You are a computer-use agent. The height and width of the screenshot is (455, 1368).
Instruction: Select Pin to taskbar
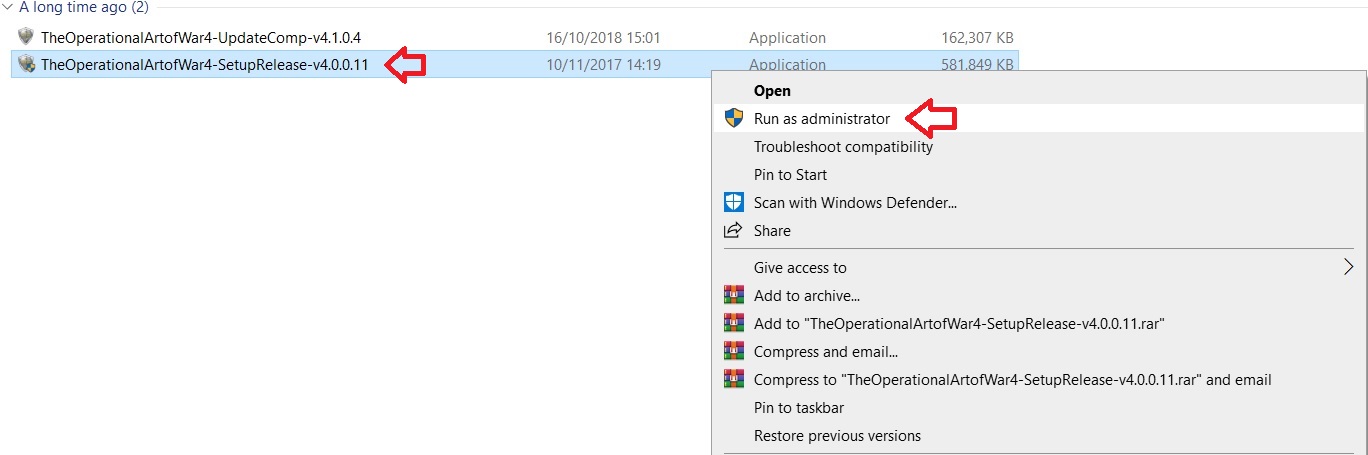pos(799,408)
